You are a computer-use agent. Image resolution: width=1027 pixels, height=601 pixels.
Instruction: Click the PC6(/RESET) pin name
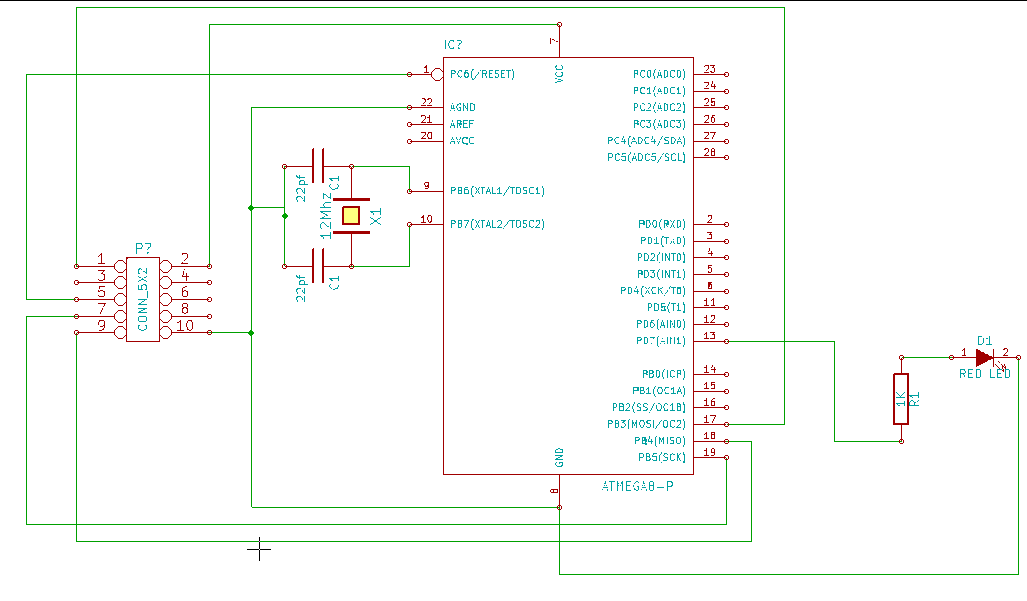482,75
